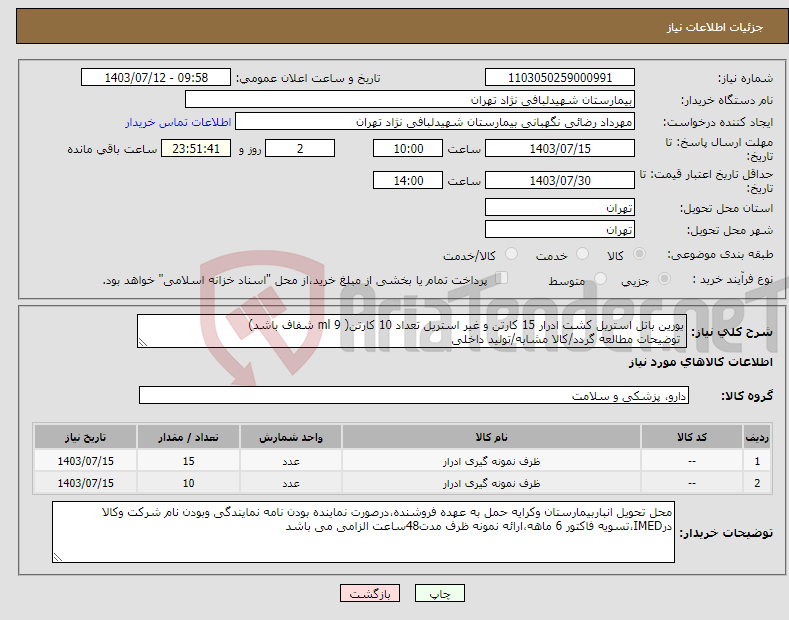Open the اطلاعات تماس خریدار link
The width and height of the screenshot is (789, 620).
pos(178,122)
